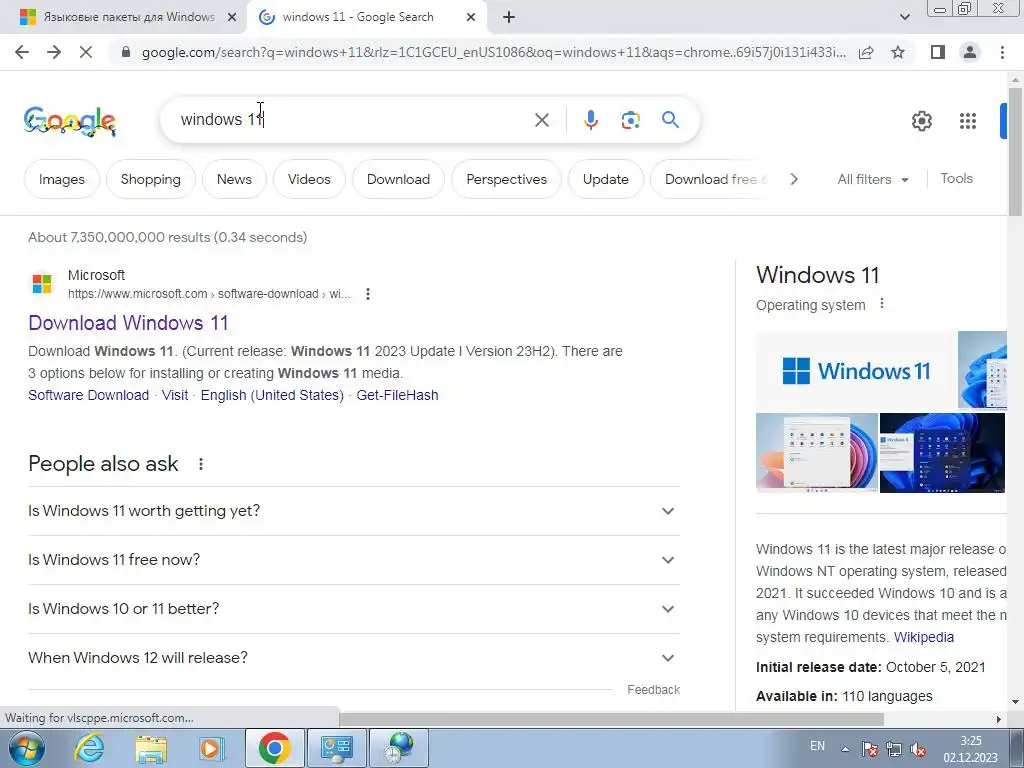Close the windows 11 Google Search tab

click(471, 18)
